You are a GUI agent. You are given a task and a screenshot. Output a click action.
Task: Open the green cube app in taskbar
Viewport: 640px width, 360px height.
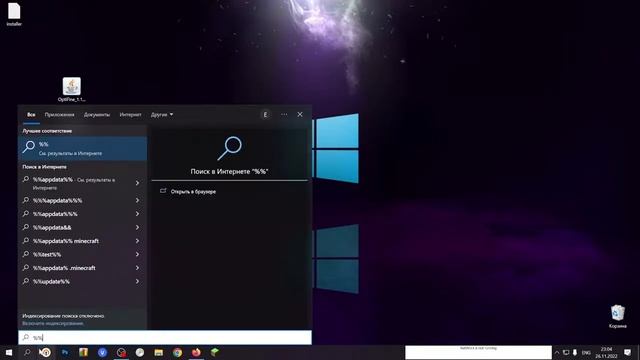(215, 352)
